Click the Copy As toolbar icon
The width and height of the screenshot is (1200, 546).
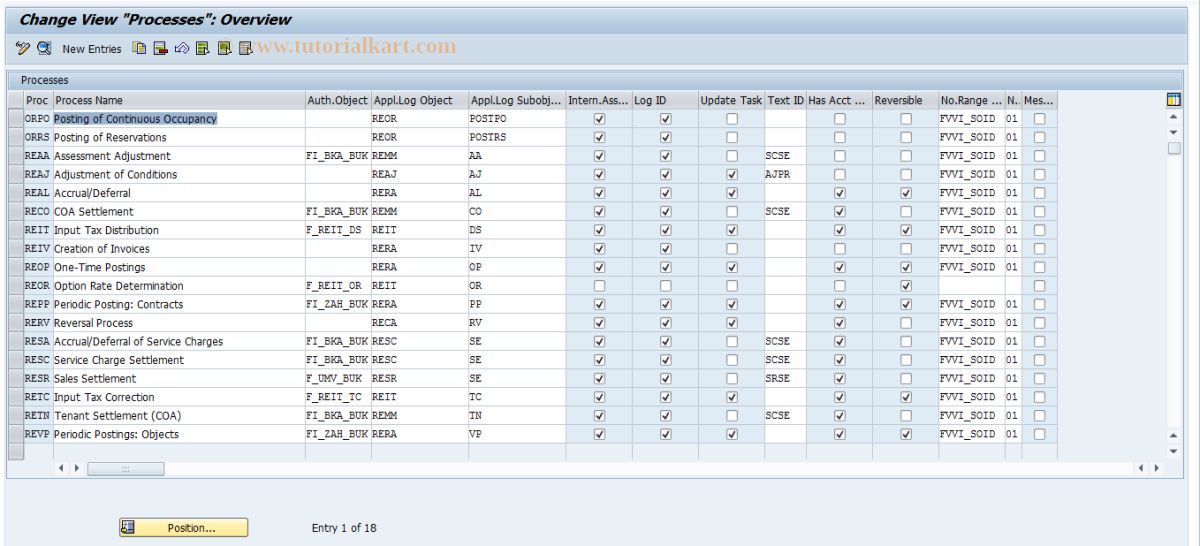[x=140, y=48]
